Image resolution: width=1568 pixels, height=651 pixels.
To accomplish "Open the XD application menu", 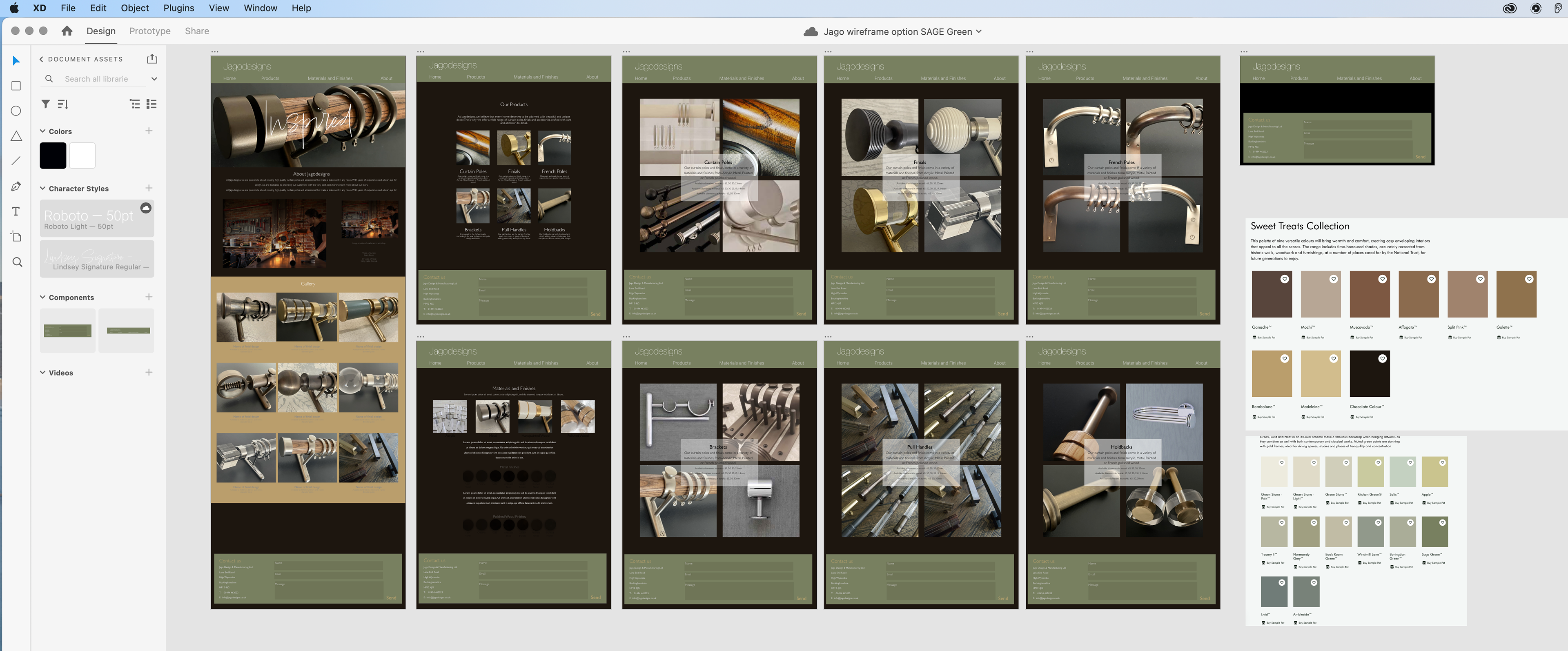I will tap(40, 8).
